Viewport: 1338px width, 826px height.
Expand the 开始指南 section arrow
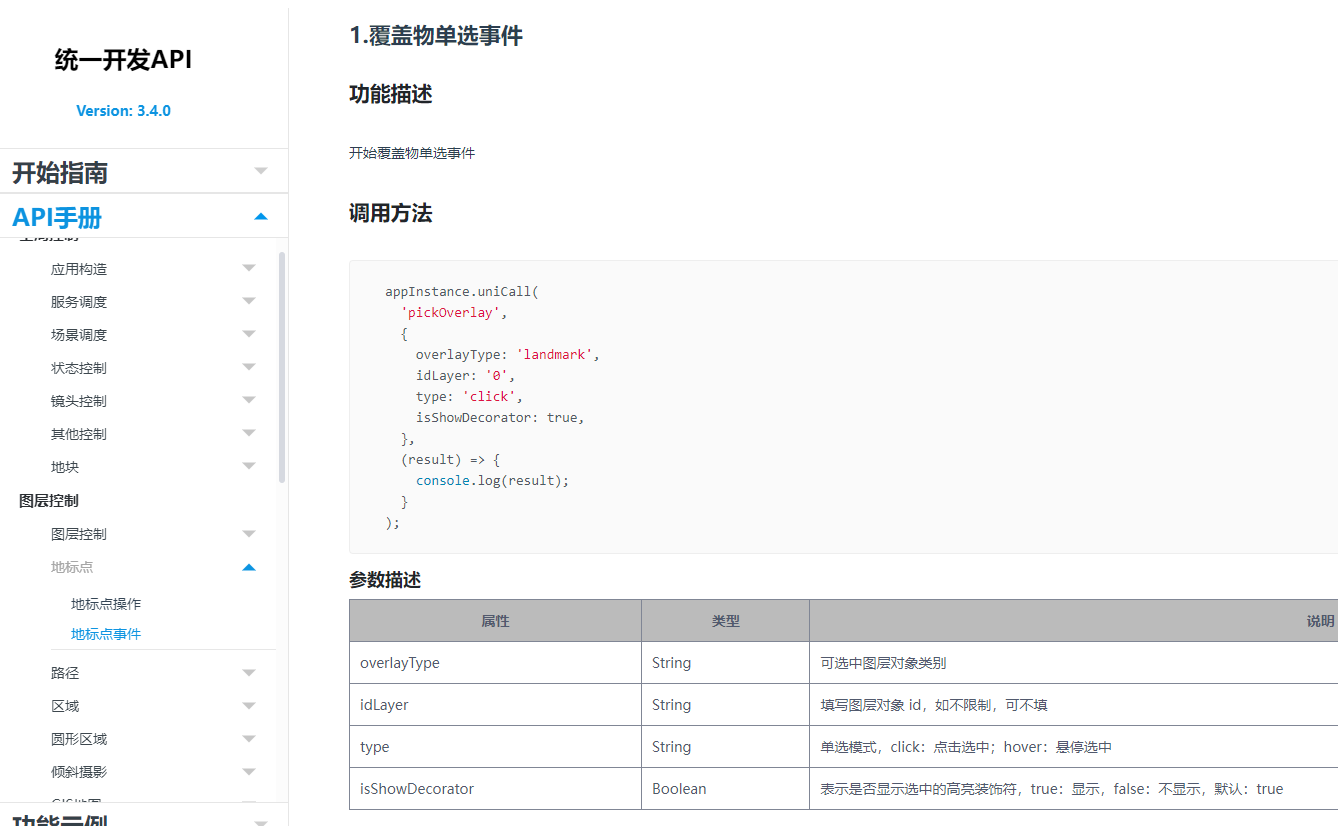261,172
